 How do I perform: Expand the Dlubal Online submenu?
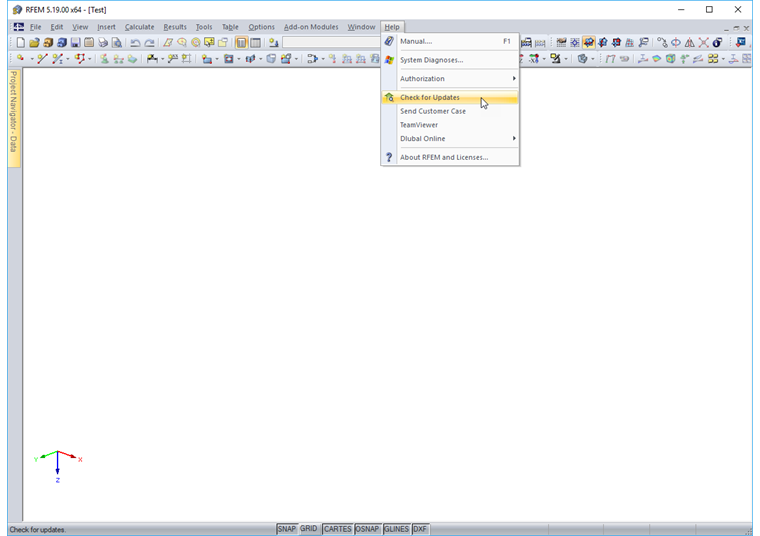450,139
